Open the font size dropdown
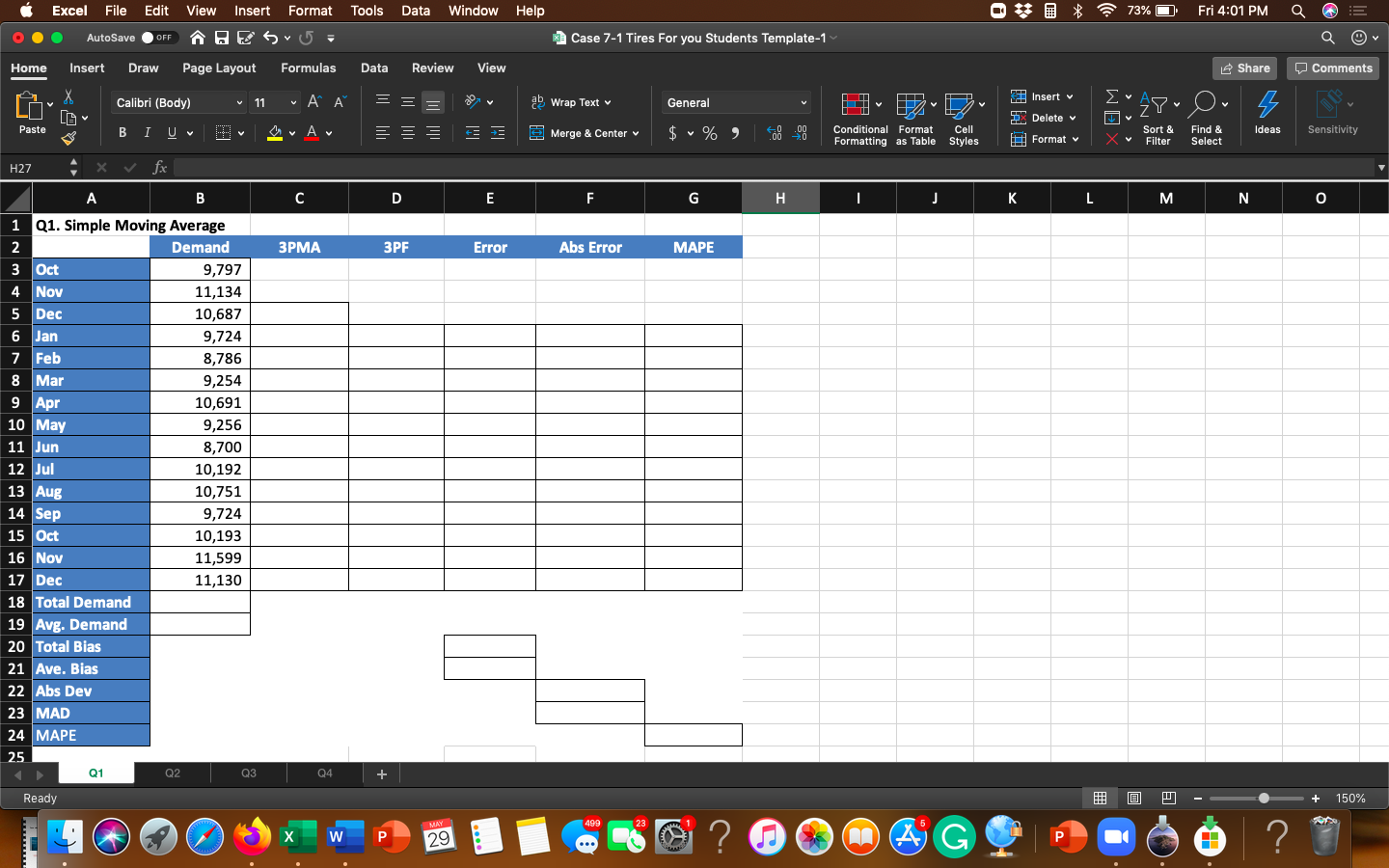1389x868 pixels. pos(276,102)
